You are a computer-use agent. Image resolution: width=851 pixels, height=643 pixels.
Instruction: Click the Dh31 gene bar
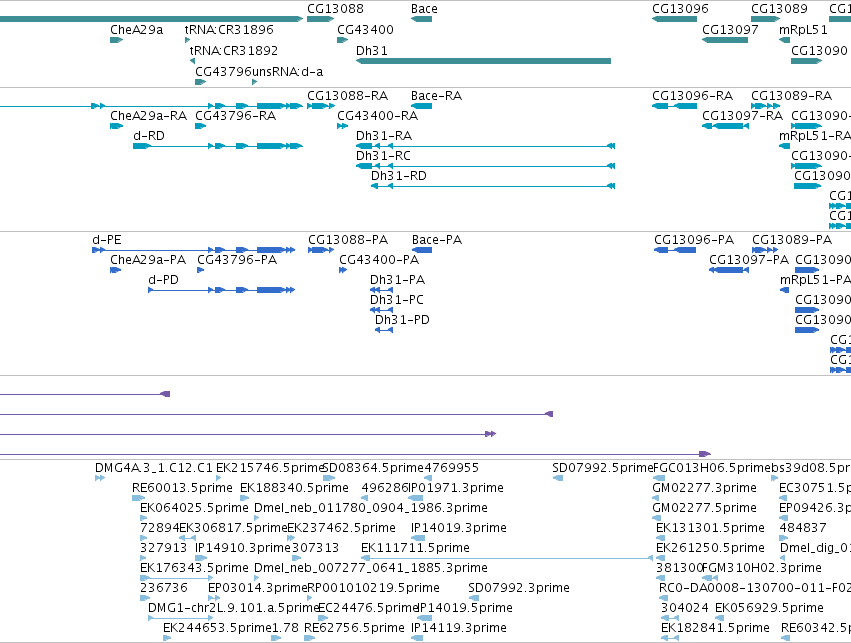click(x=483, y=61)
